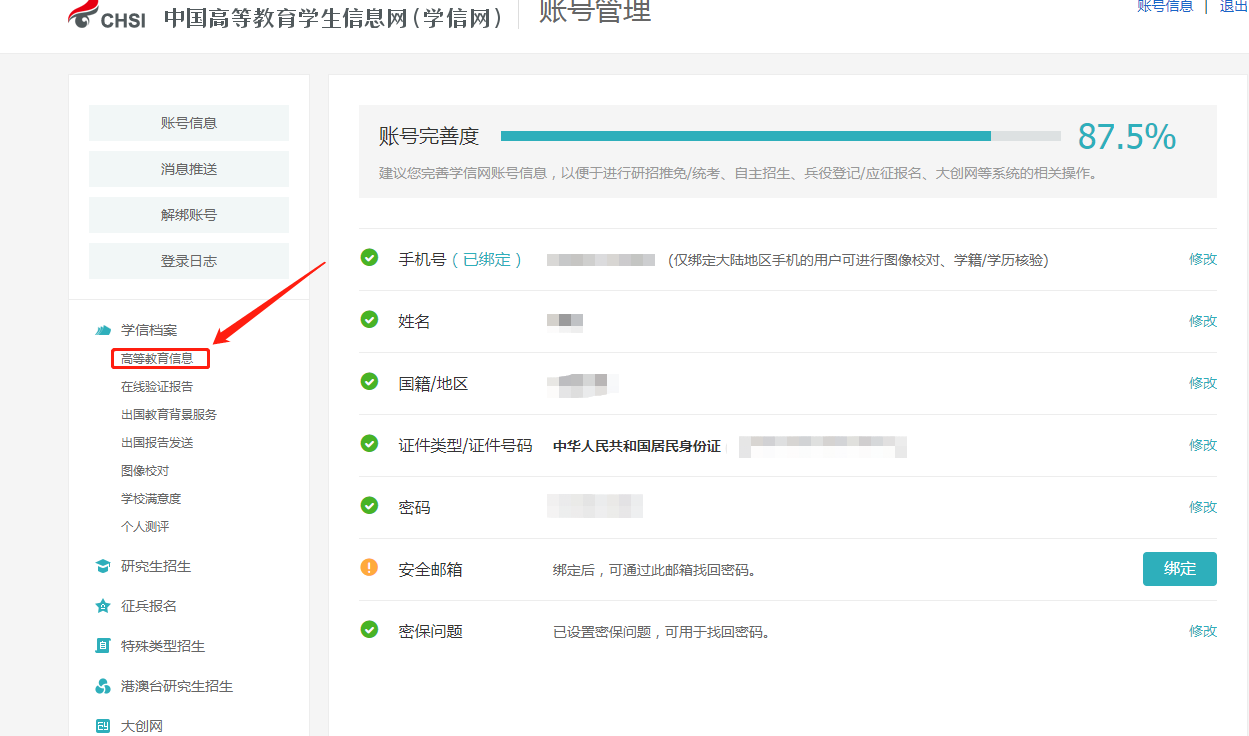Click the green check icon beside 密码
Screen dimensions: 1249x736
(x=369, y=506)
